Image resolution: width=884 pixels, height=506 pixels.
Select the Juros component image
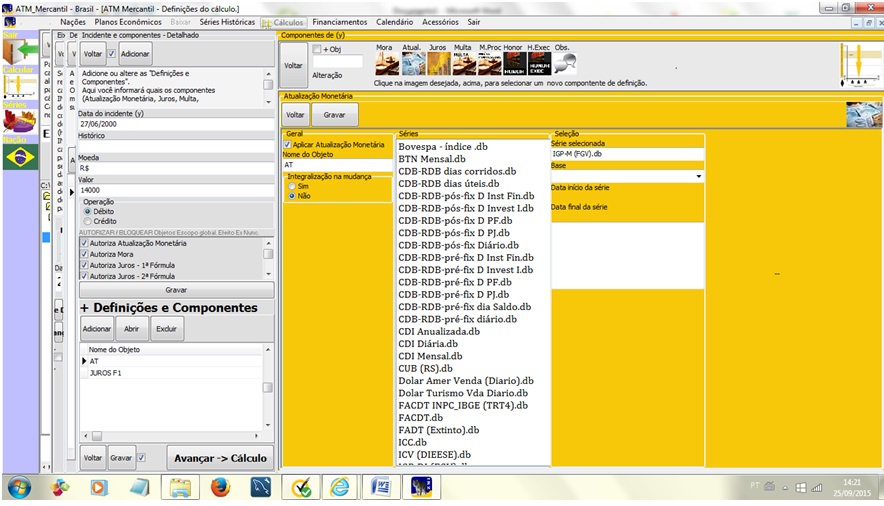pos(438,65)
